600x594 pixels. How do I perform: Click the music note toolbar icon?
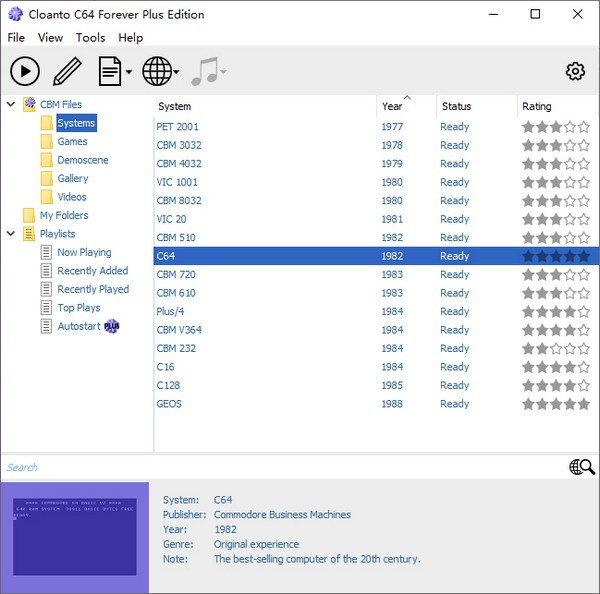[x=204, y=71]
